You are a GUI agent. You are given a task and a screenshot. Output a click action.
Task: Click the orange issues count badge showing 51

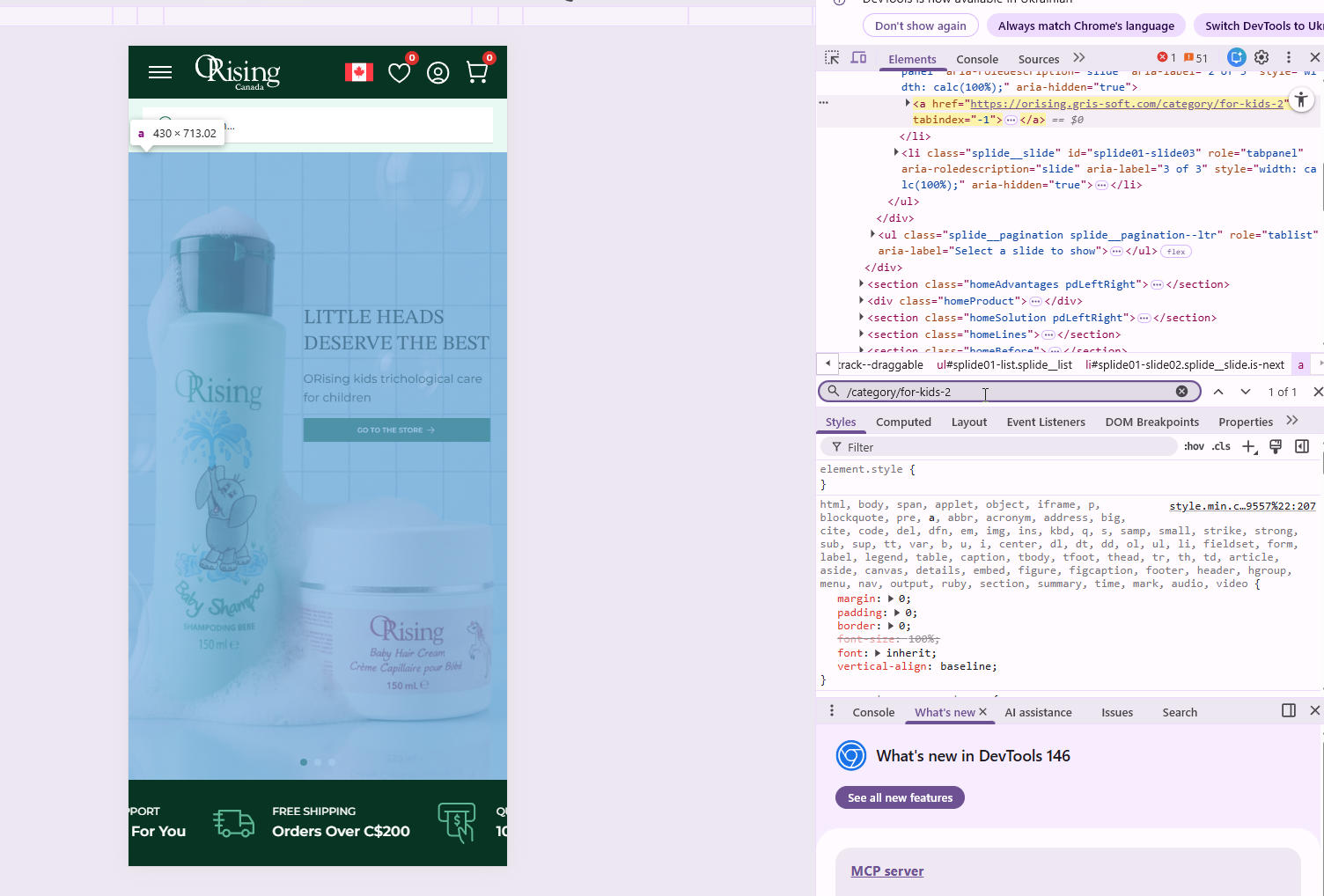(1196, 58)
